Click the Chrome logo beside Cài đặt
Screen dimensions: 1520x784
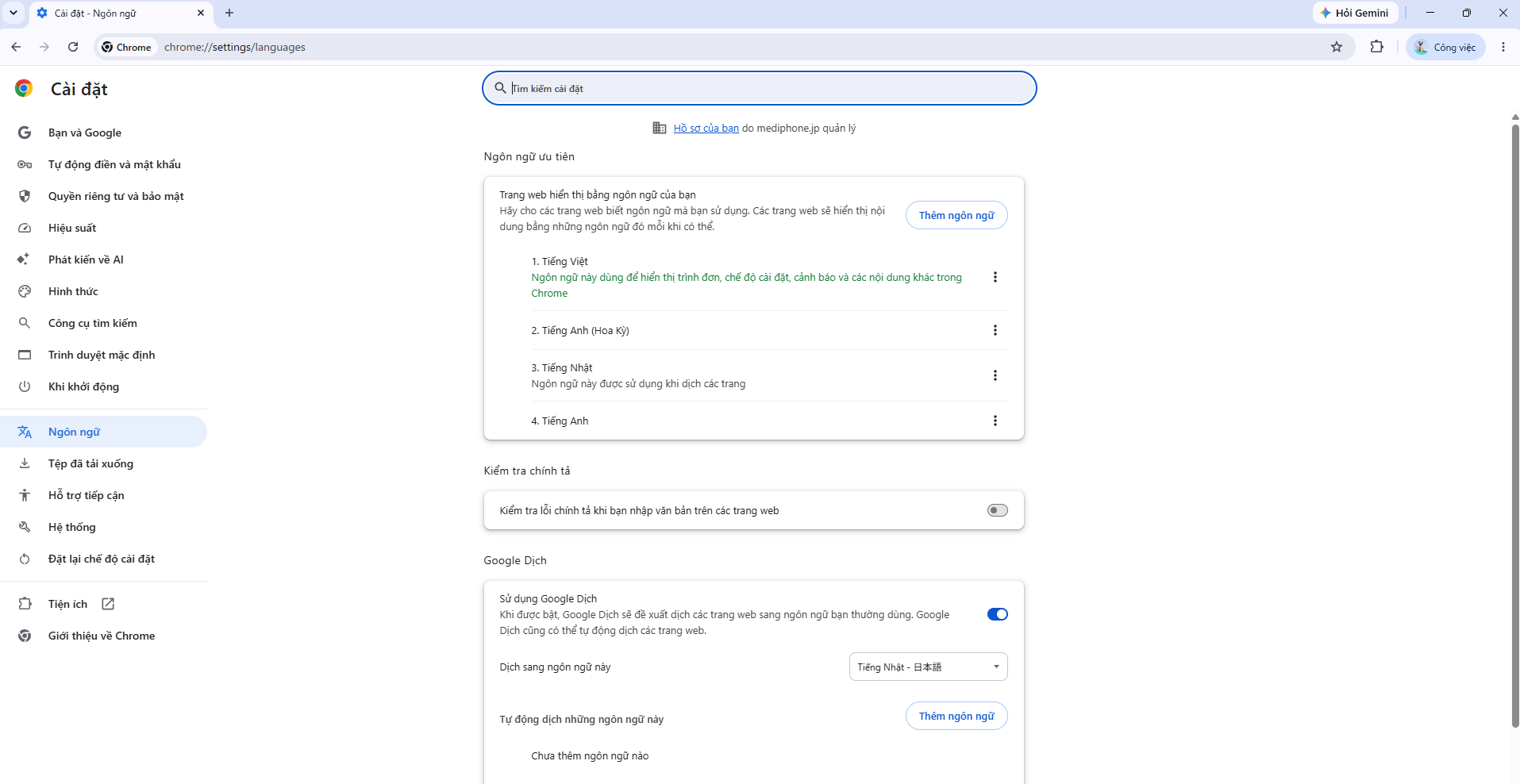(24, 88)
